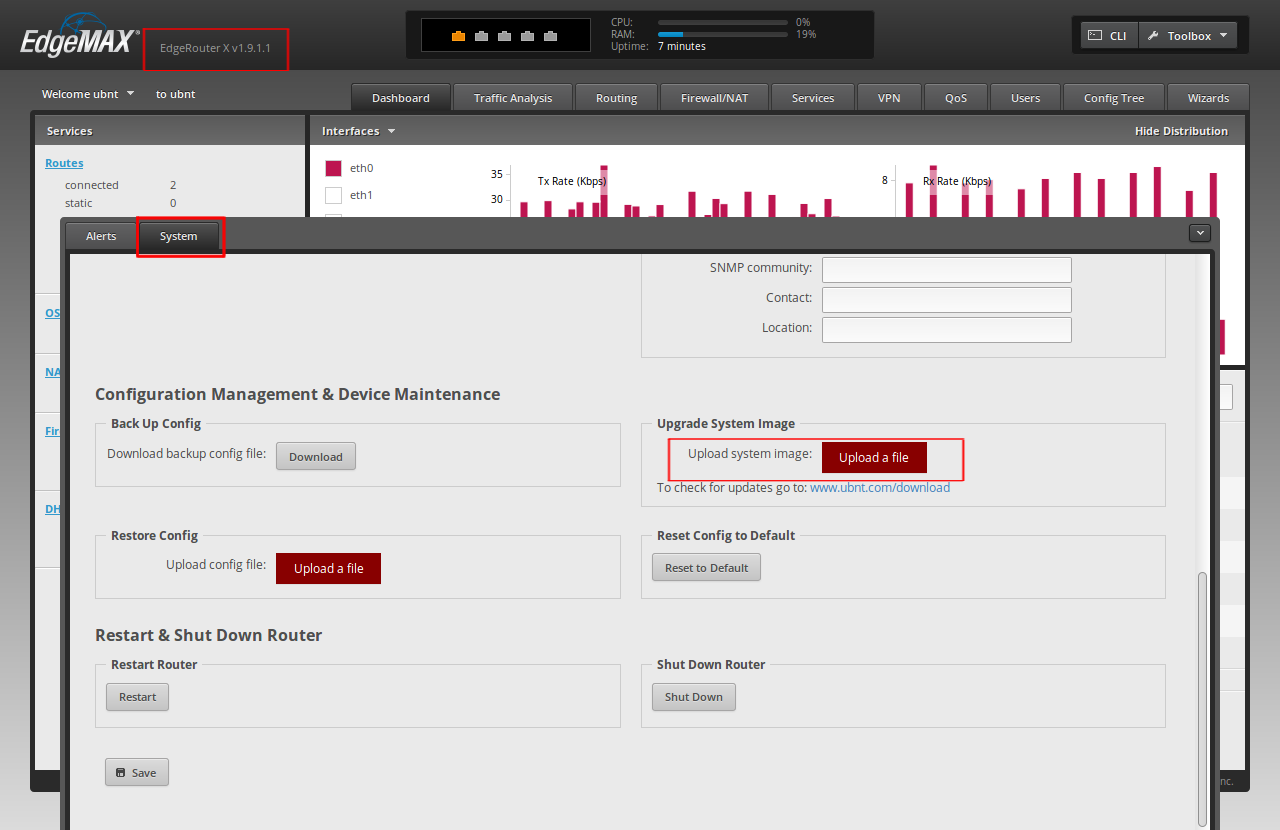Switch to the Dashboard tab
Viewport: 1280px width, 830px height.
400,97
